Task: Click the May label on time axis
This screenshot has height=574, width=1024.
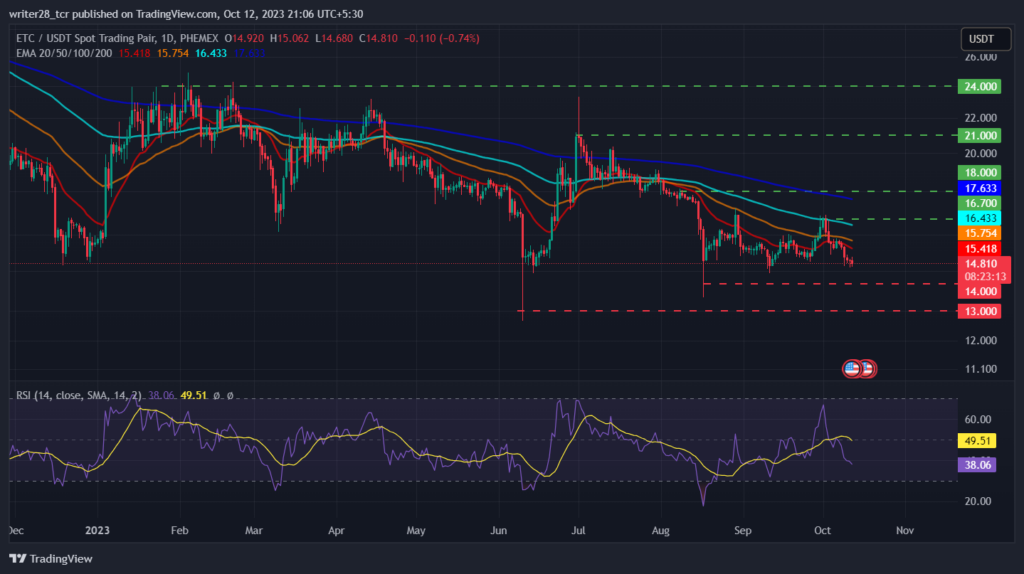Action: click(x=416, y=530)
